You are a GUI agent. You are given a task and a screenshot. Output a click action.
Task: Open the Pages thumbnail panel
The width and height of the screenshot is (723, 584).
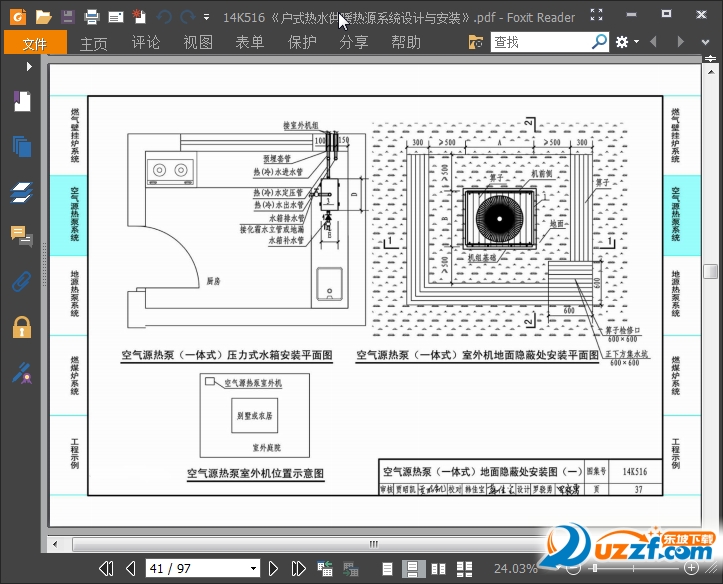tap(22, 146)
